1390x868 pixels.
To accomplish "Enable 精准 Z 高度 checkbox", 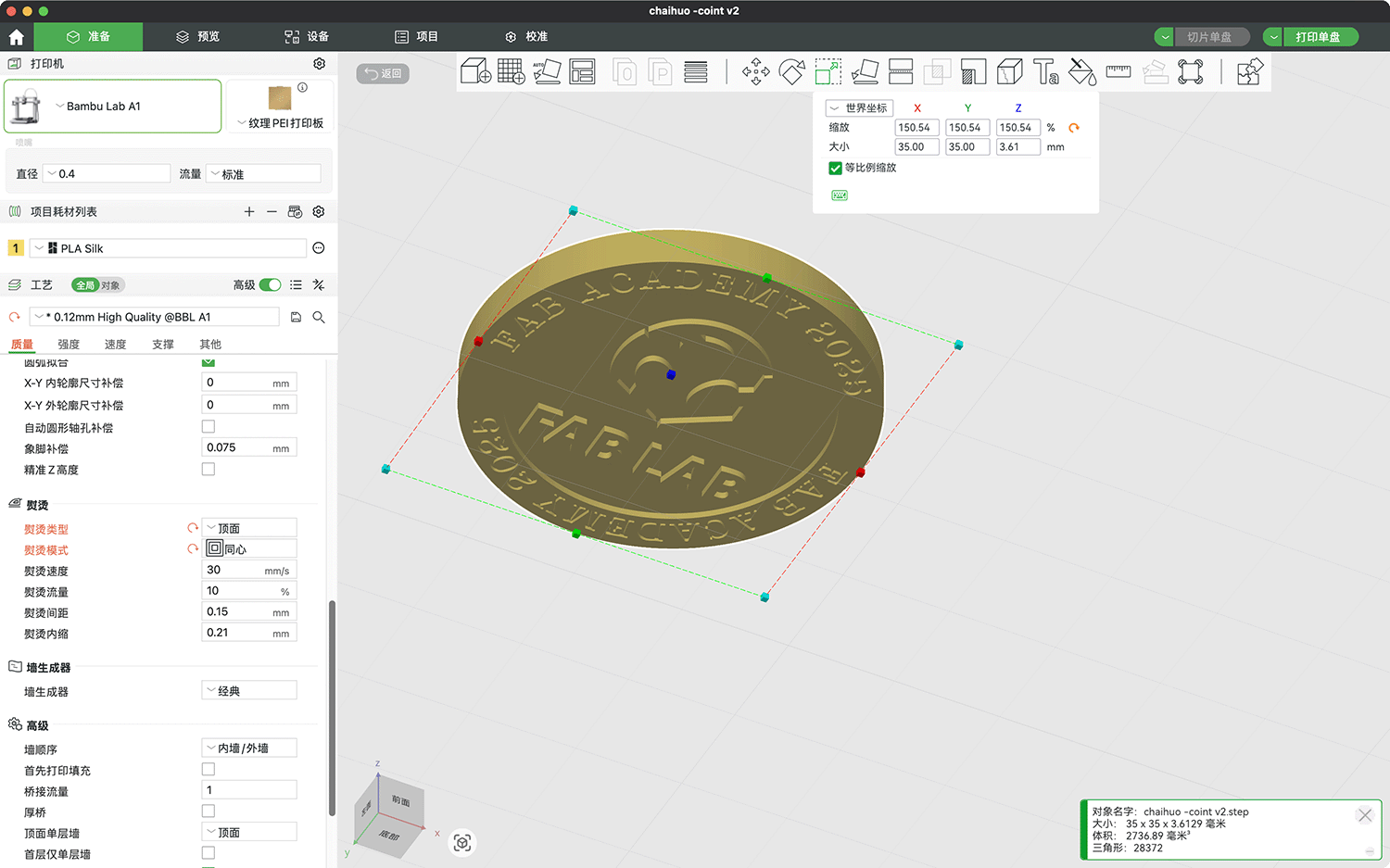I will click(208, 470).
